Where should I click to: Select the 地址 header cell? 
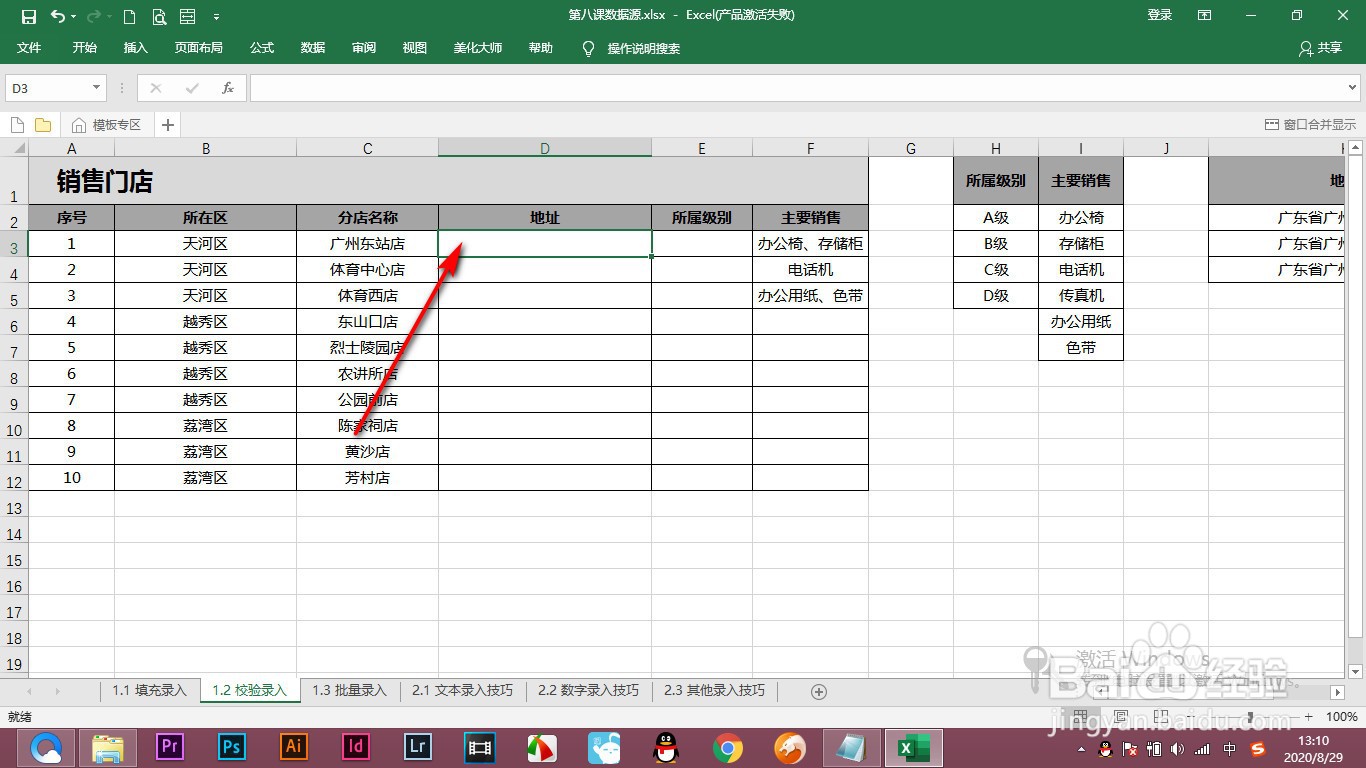545,217
